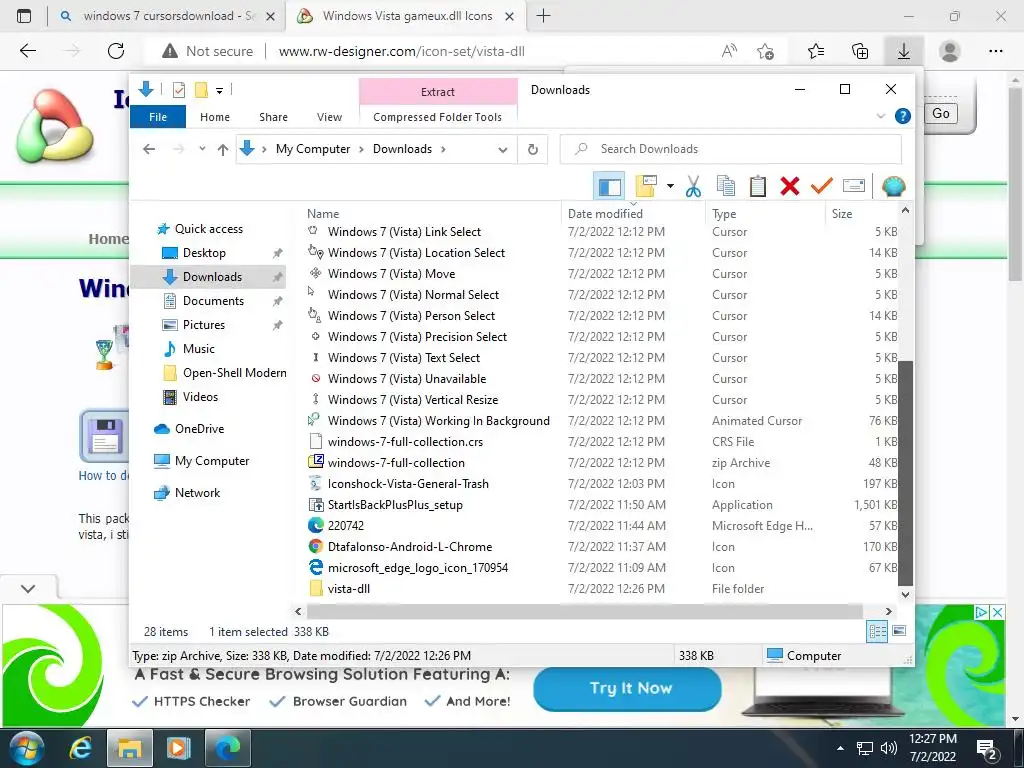The height and width of the screenshot is (768, 1024).
Task: Open the Edge Settings and more menu
Action: click(995, 52)
